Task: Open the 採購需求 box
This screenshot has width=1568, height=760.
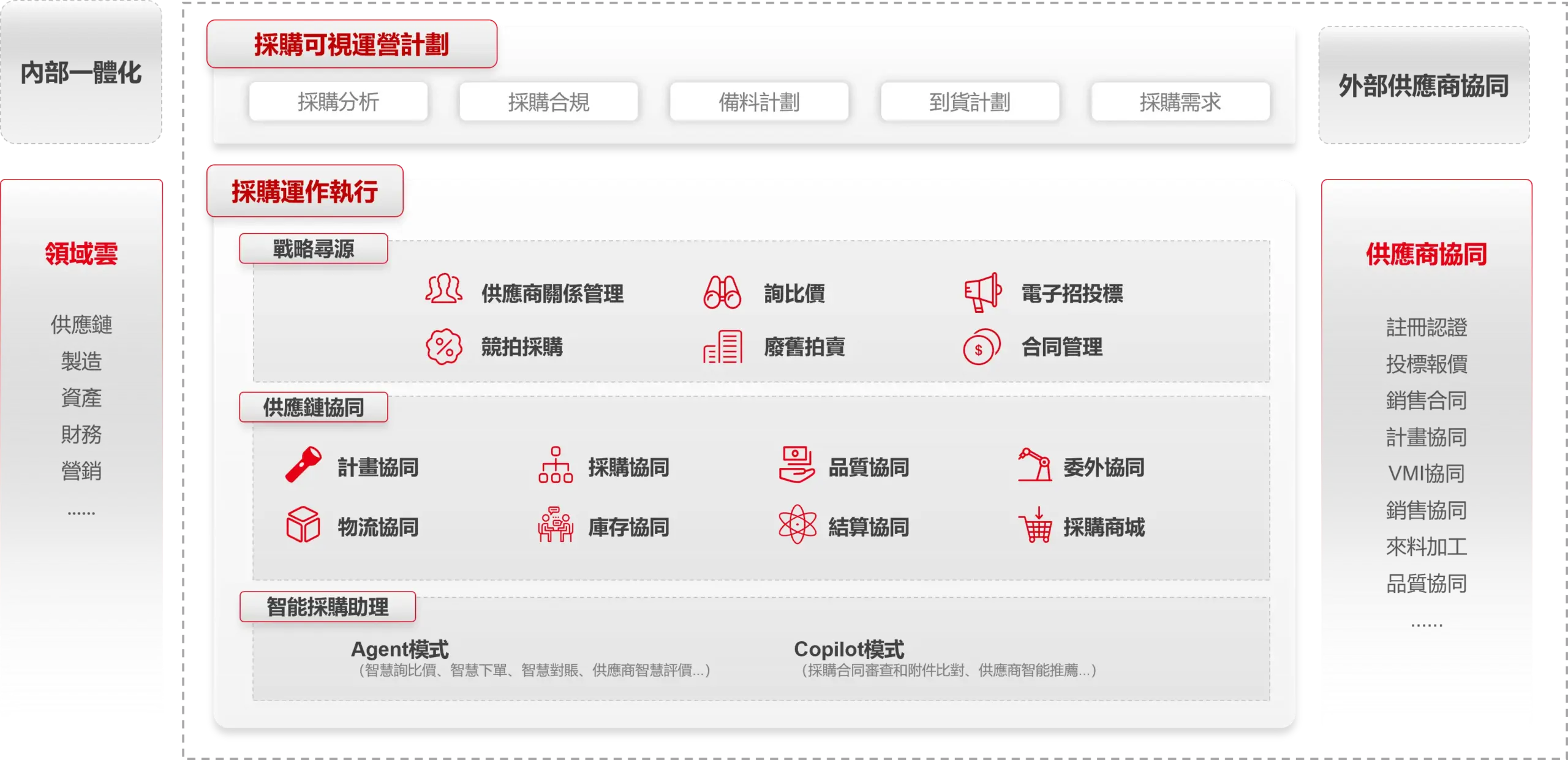Action: (x=1180, y=102)
